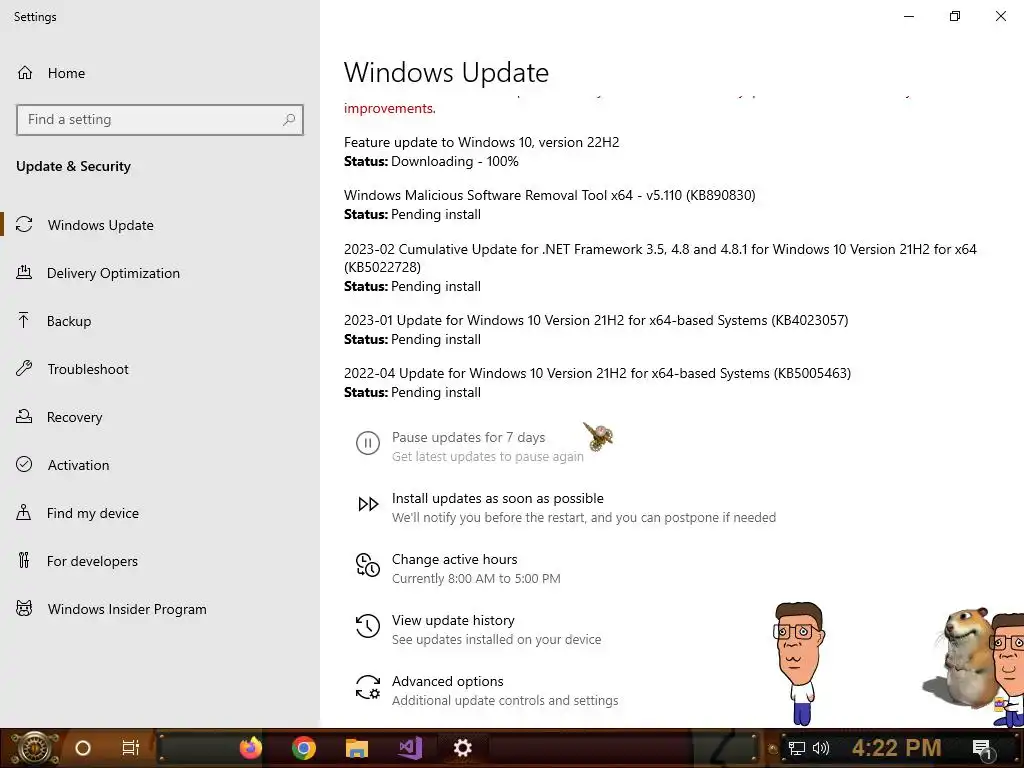Screen dimensions: 1024x768
Task: Click the KB4023057 update entry
Action: point(596,321)
